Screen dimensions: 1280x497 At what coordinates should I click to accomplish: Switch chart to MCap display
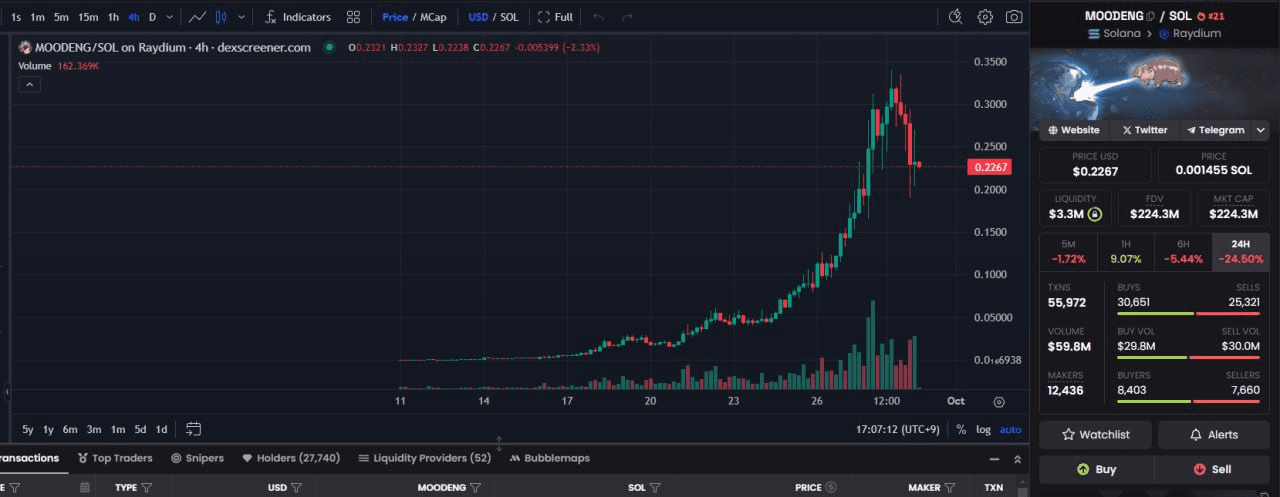433,17
